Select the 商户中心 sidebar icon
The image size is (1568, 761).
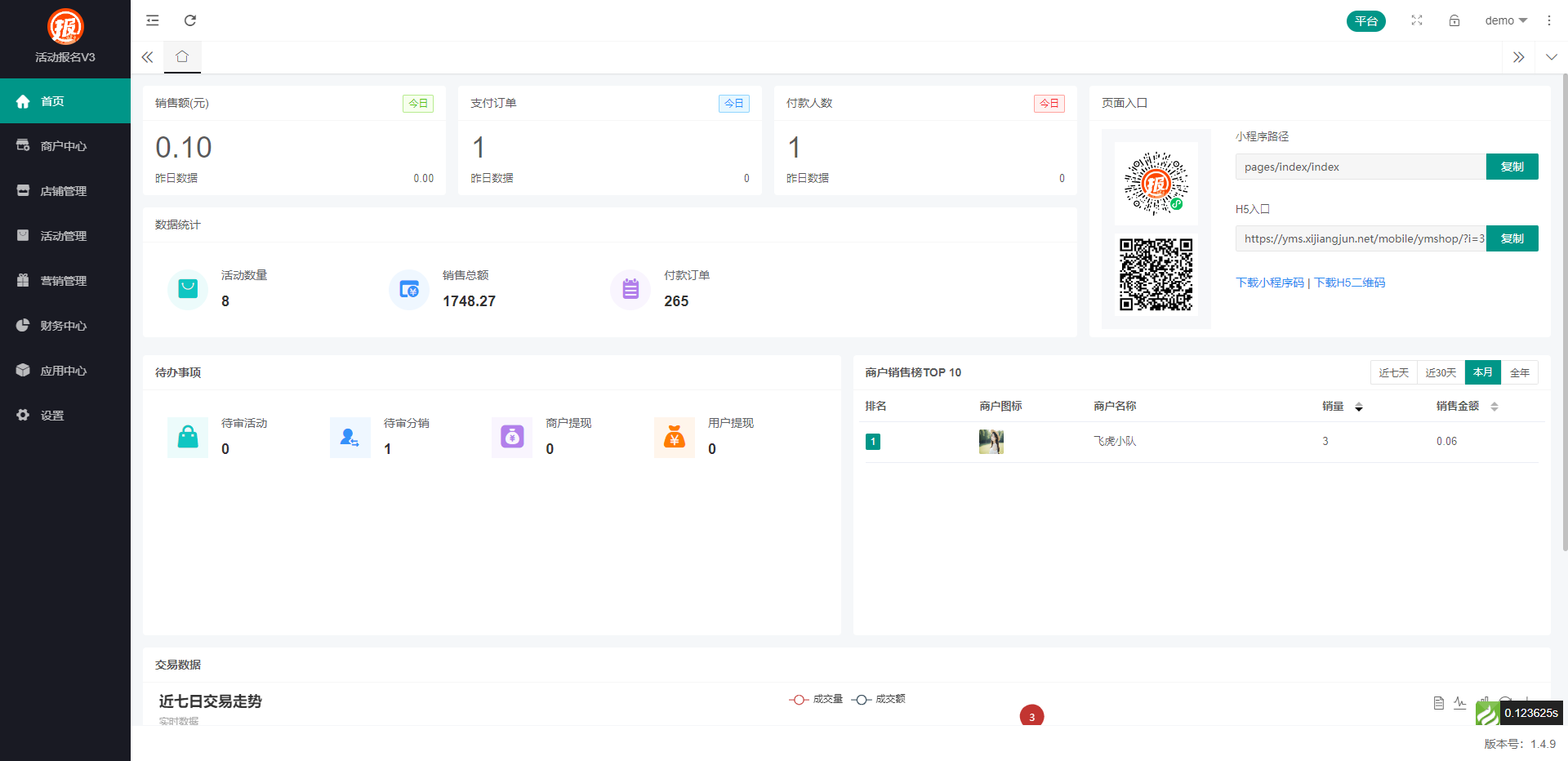22,145
